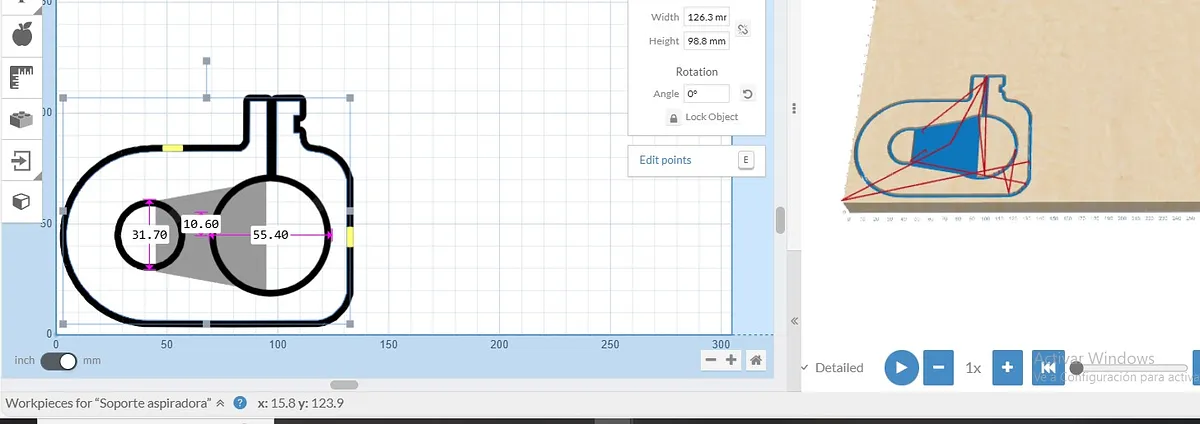Click the Lock Object label
The width and height of the screenshot is (1200, 424).
coord(712,118)
